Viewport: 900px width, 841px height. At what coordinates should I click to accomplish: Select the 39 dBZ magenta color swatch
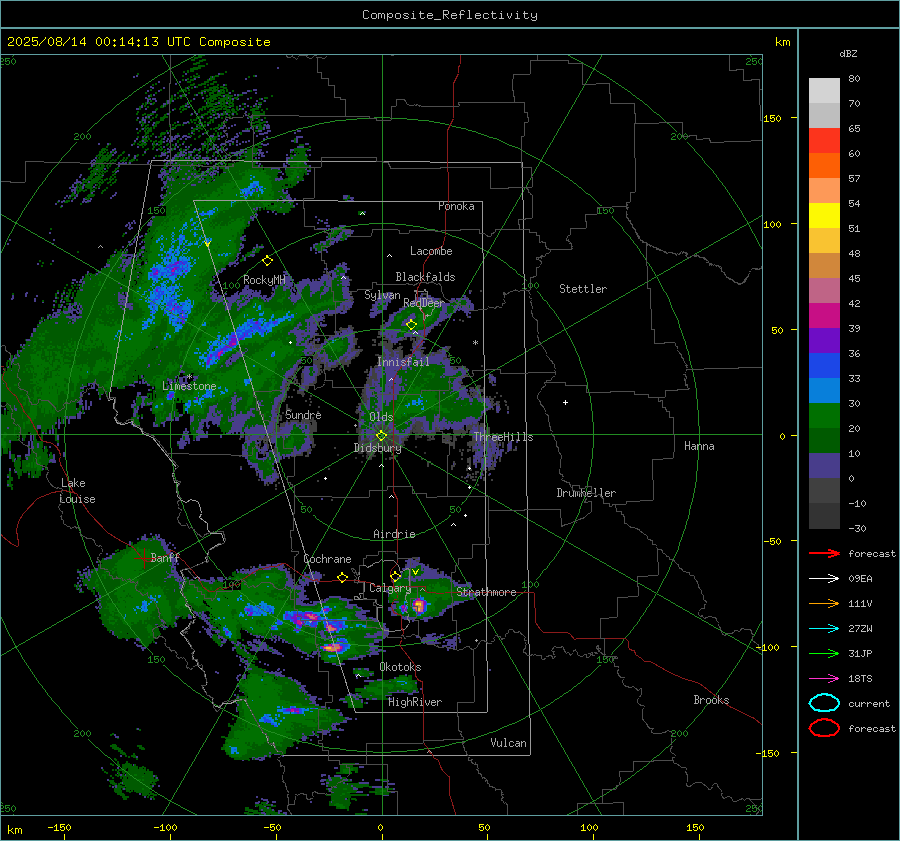tap(824, 315)
